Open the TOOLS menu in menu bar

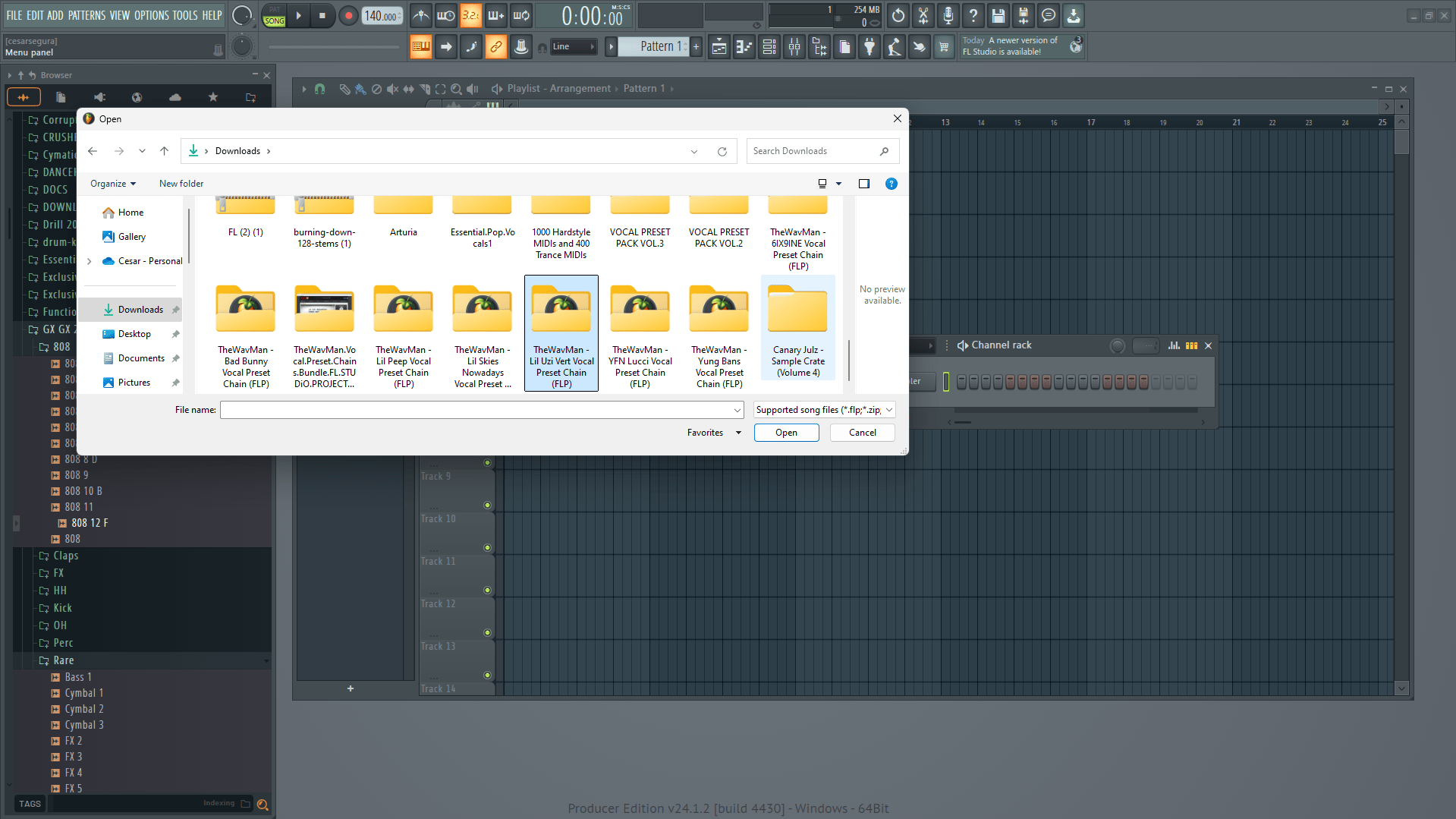pyautogui.click(x=184, y=15)
